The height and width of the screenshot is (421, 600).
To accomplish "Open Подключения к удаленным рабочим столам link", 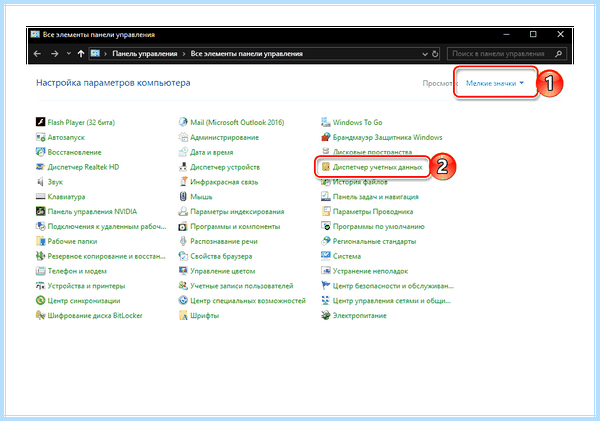I will click(x=107, y=226).
